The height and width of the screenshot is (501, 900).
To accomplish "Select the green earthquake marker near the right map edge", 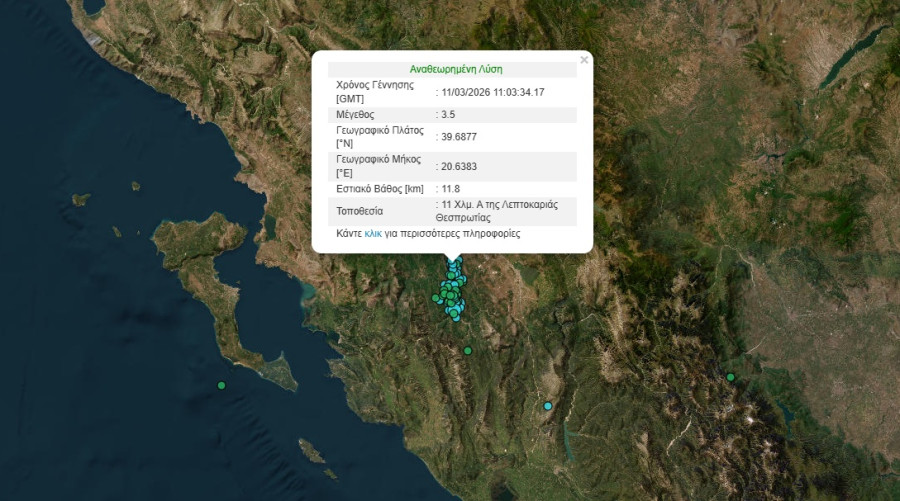I will [x=731, y=377].
